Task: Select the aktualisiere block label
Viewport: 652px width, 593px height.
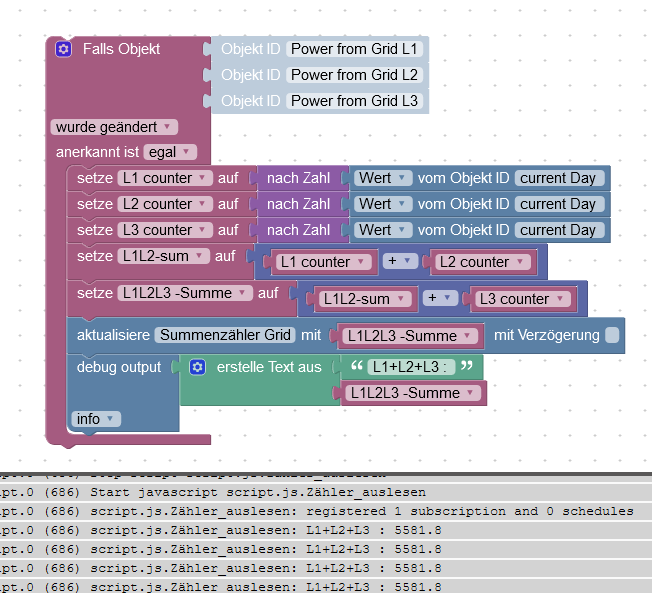Action: 113,335
